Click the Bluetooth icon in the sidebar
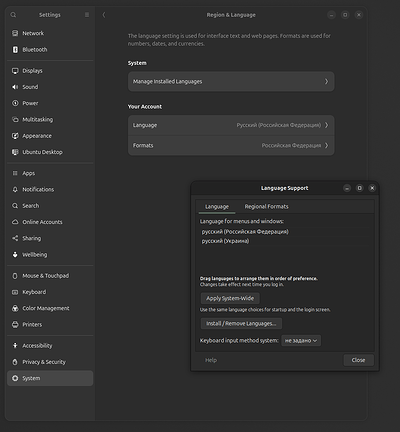This screenshot has width=400, height=432. click(15, 49)
